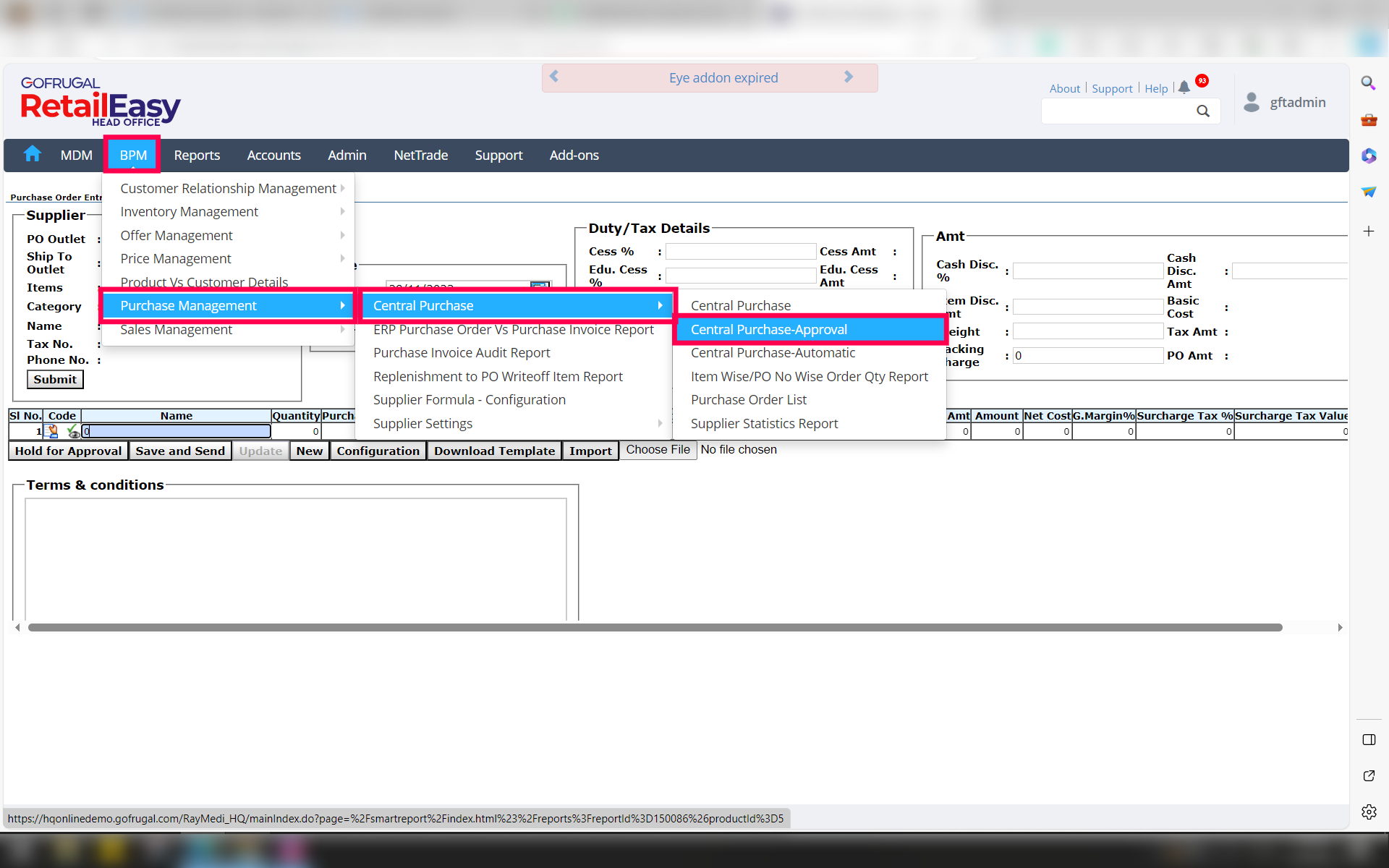Click the Home icon in navigation bar

click(33, 154)
